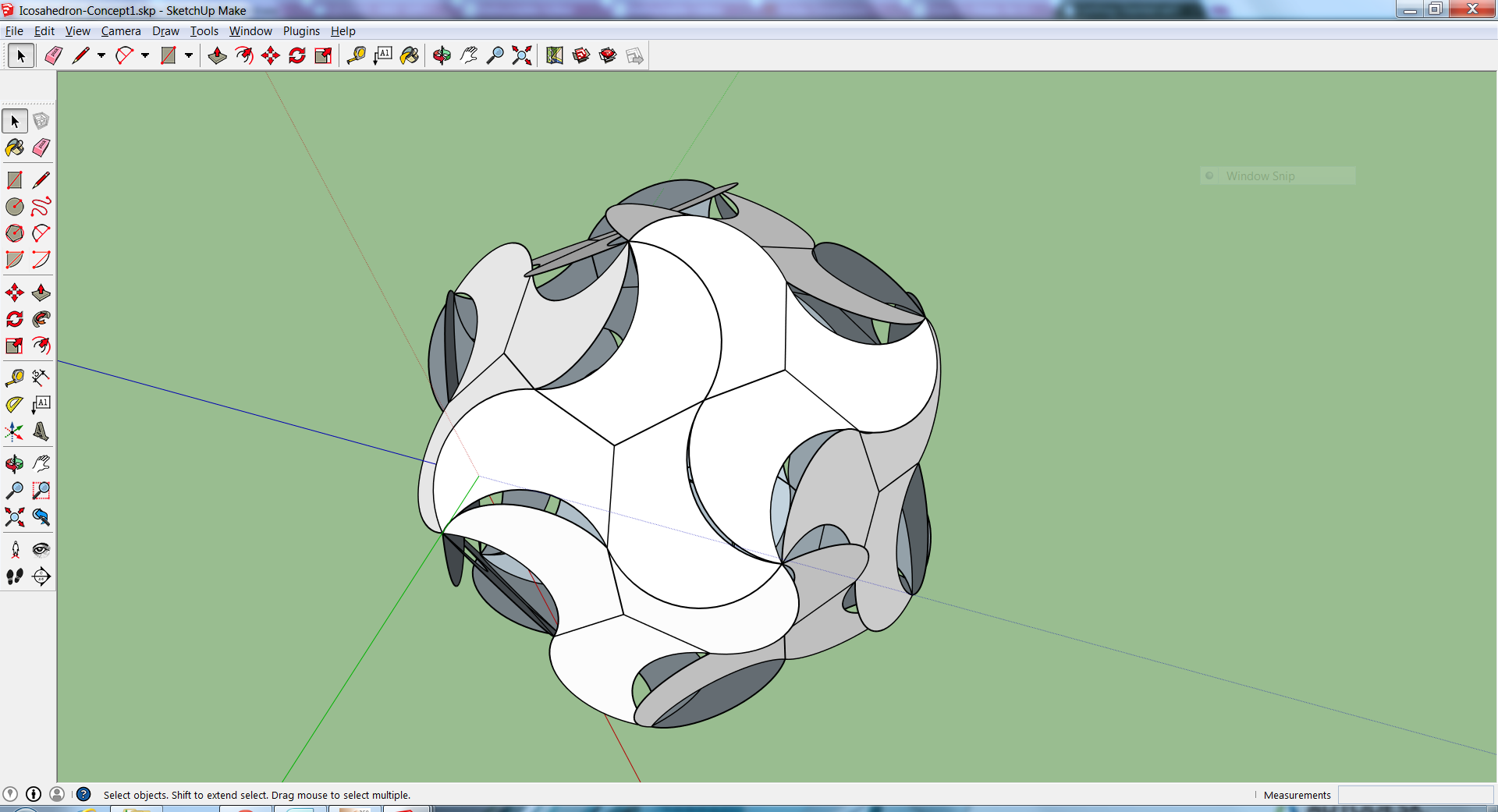Click the geo-location status bar icon
Viewport: 1498px width, 812px height.
10,794
